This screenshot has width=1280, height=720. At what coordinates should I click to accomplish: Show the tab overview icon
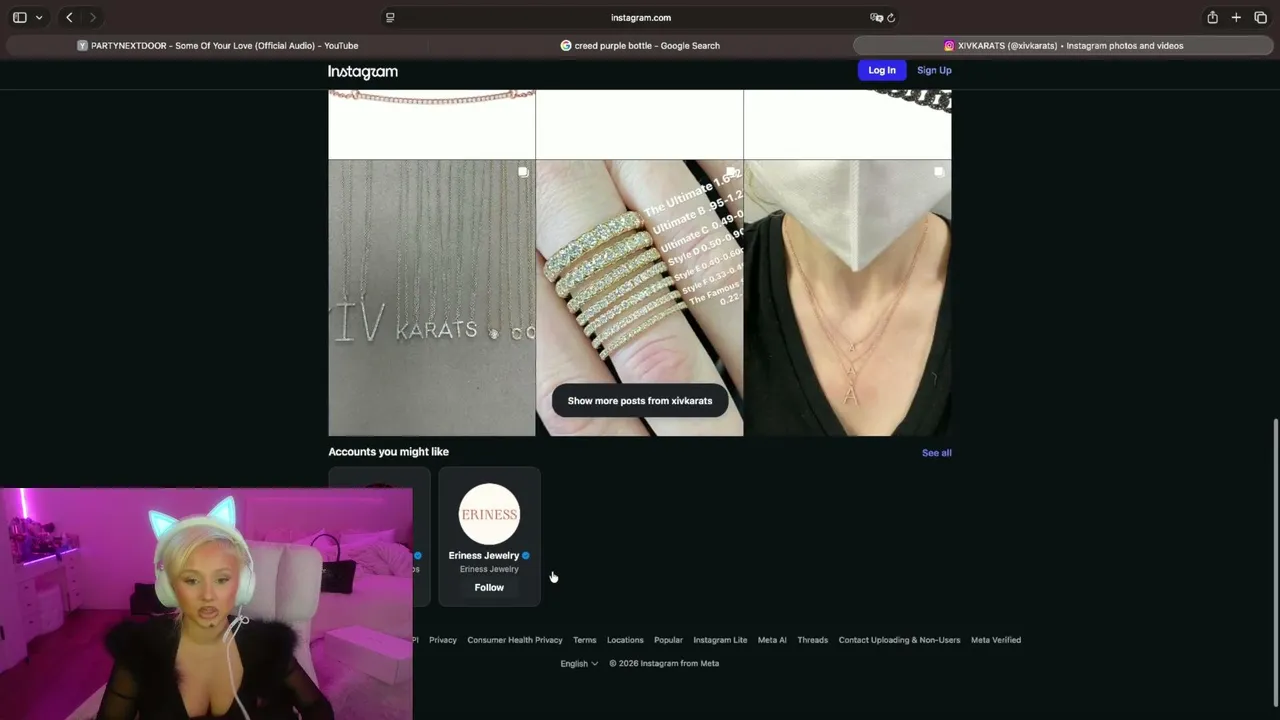click(x=1260, y=17)
